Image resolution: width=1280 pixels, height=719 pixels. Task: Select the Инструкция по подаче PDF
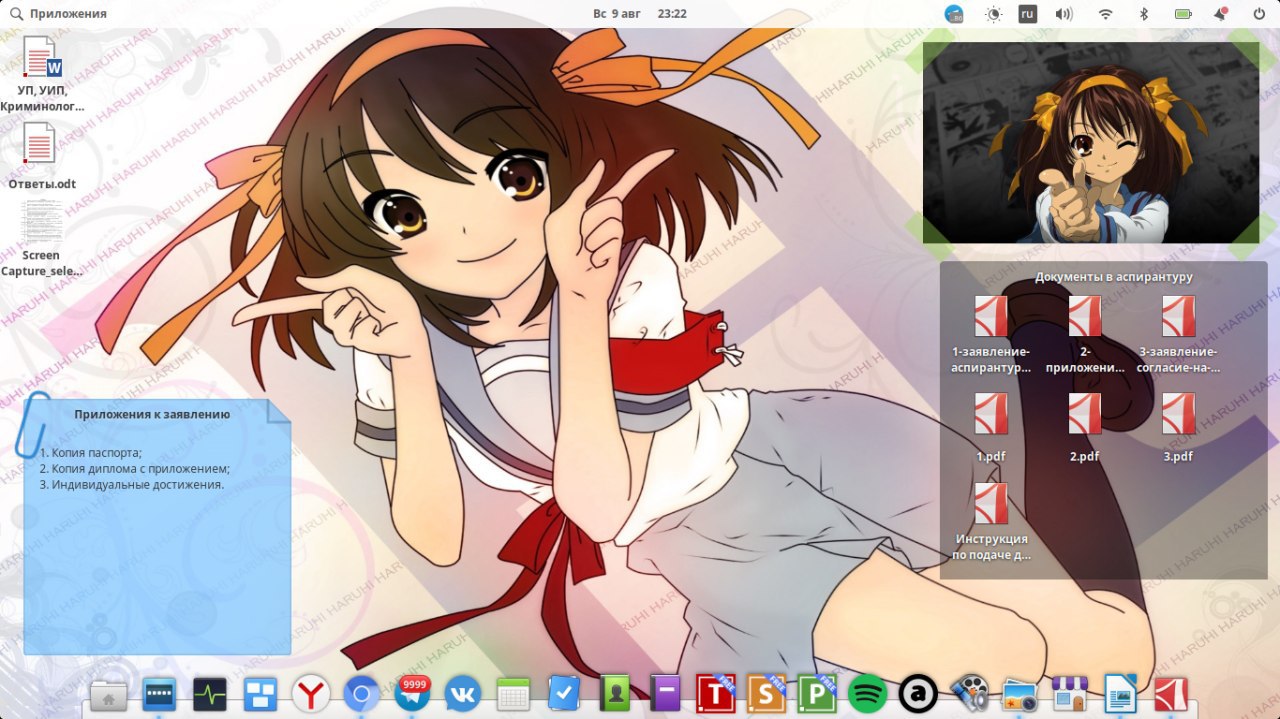pyautogui.click(x=991, y=521)
